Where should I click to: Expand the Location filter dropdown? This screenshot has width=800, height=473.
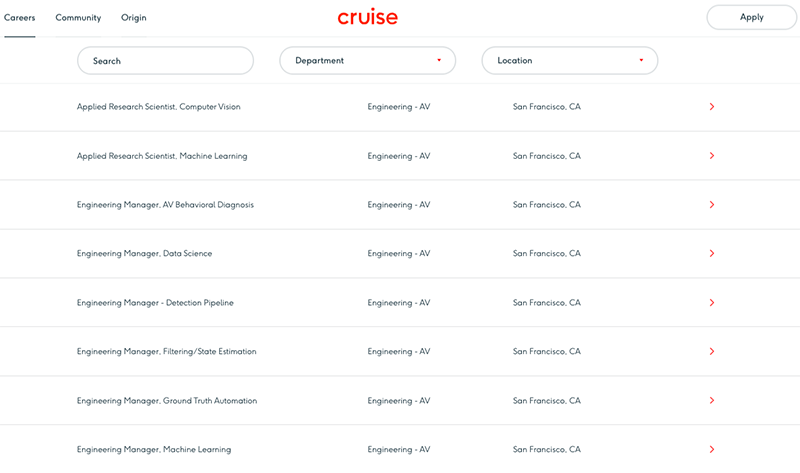tap(570, 61)
